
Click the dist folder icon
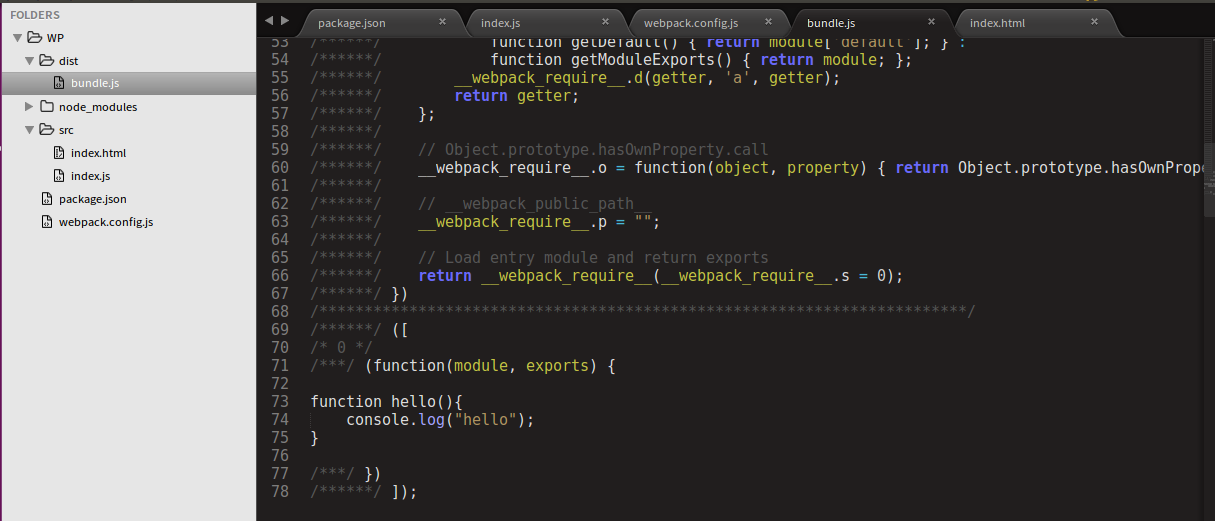47,61
